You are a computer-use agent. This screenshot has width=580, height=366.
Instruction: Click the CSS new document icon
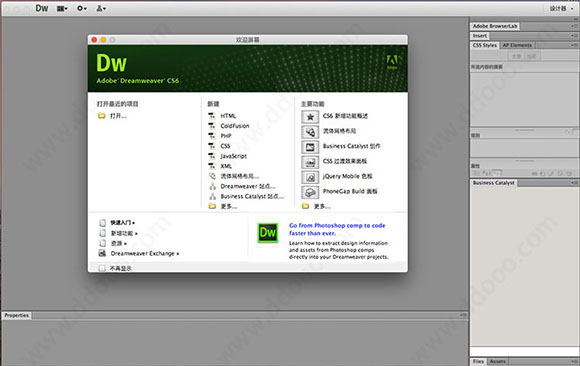point(212,146)
